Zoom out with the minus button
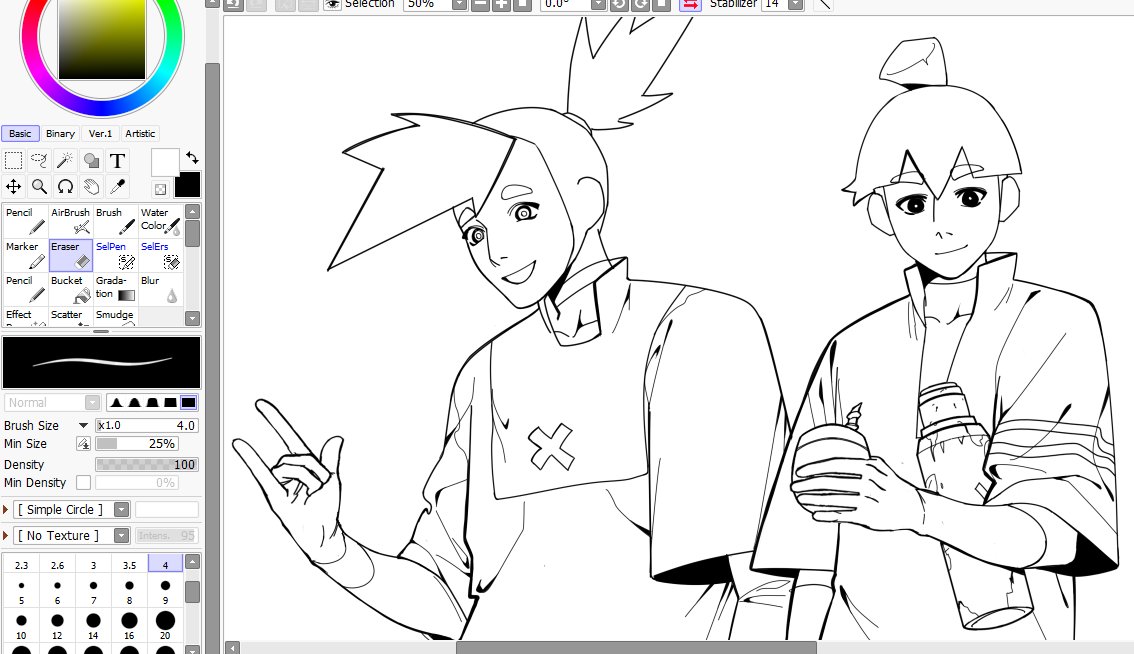The width and height of the screenshot is (1134, 654). [480, 4]
